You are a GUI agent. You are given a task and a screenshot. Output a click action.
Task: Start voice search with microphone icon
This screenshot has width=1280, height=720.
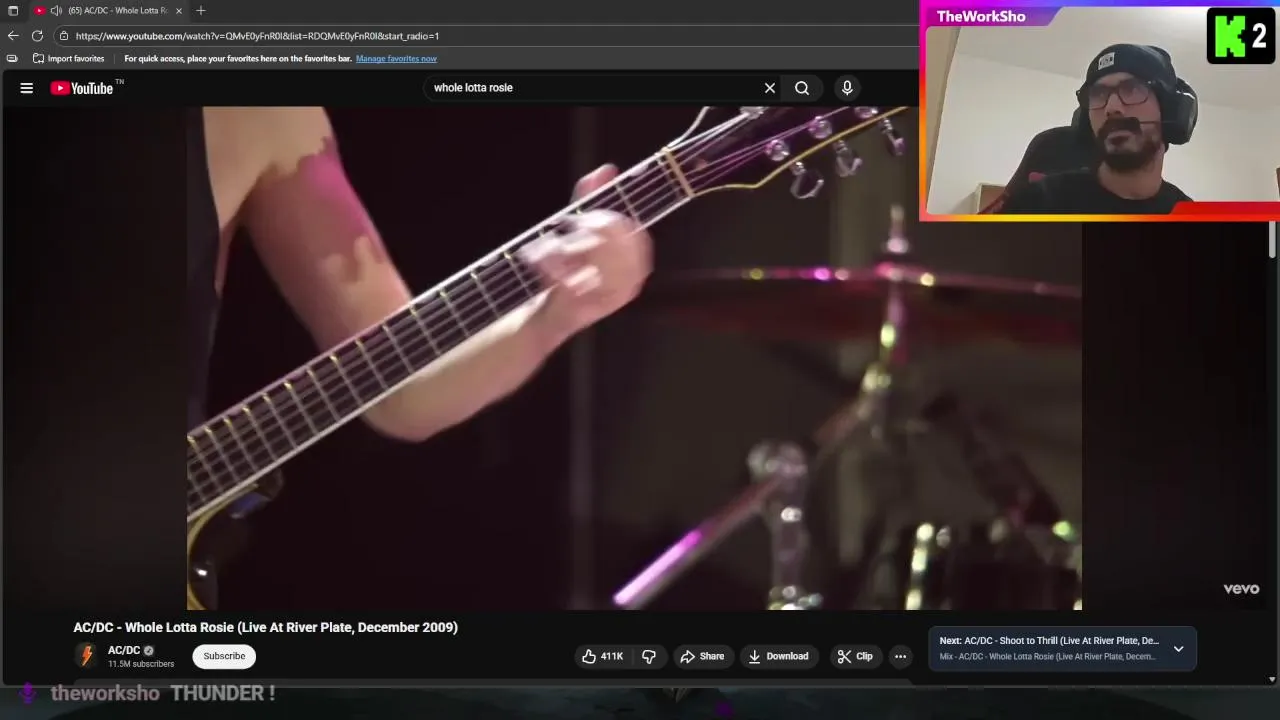(x=847, y=88)
